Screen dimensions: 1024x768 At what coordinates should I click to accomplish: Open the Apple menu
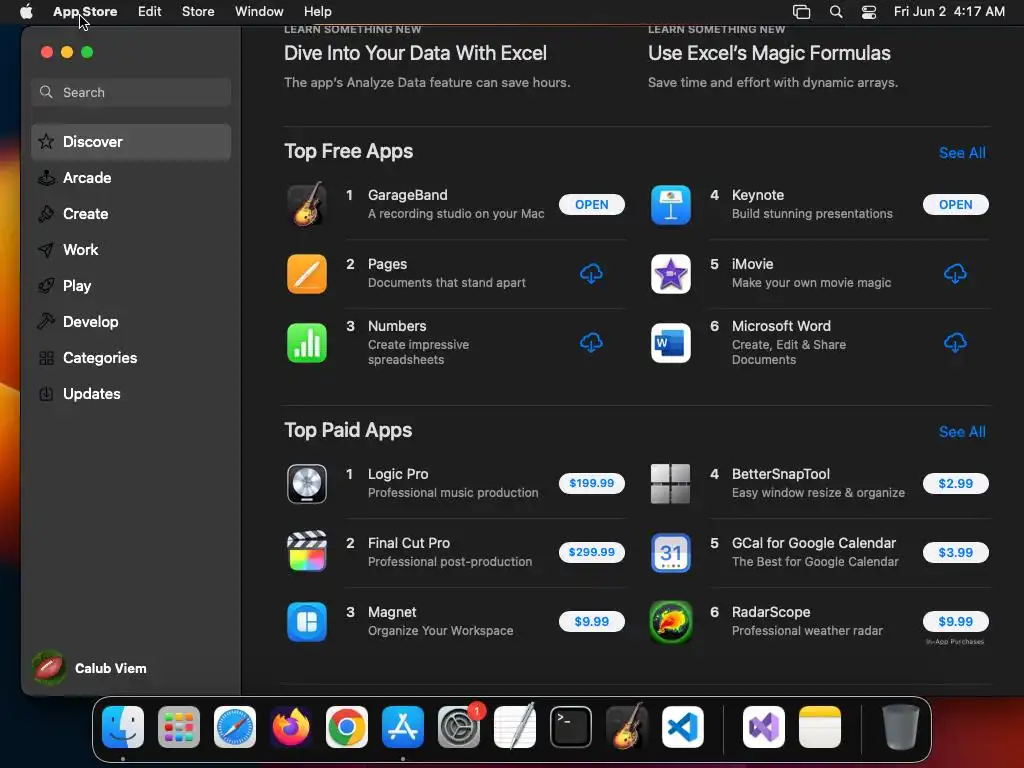click(x=26, y=11)
